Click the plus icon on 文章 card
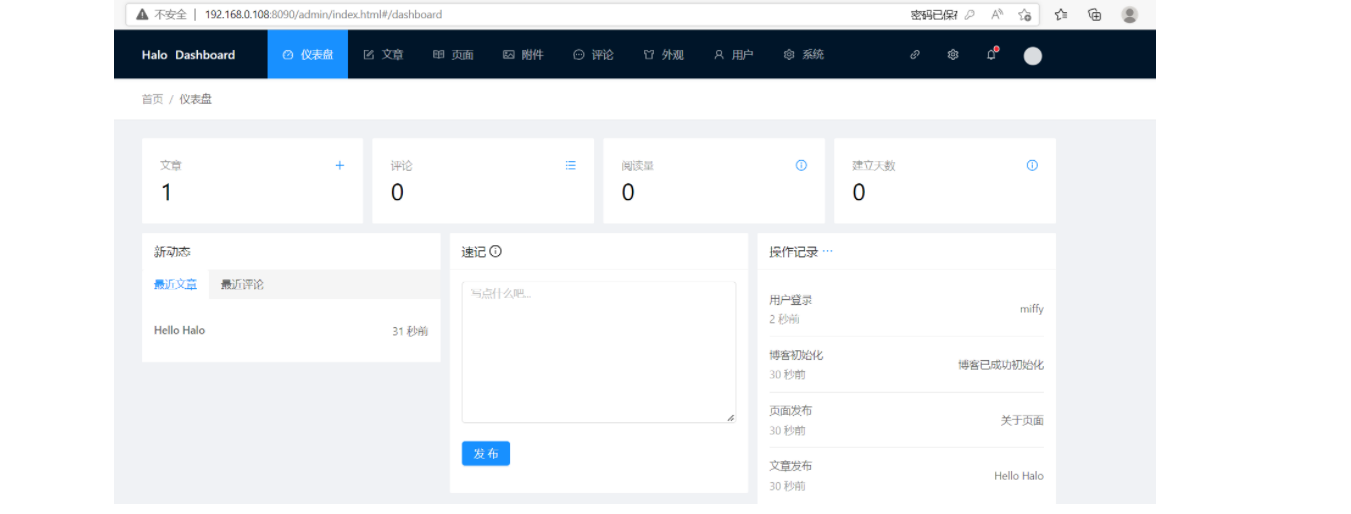 (x=340, y=166)
